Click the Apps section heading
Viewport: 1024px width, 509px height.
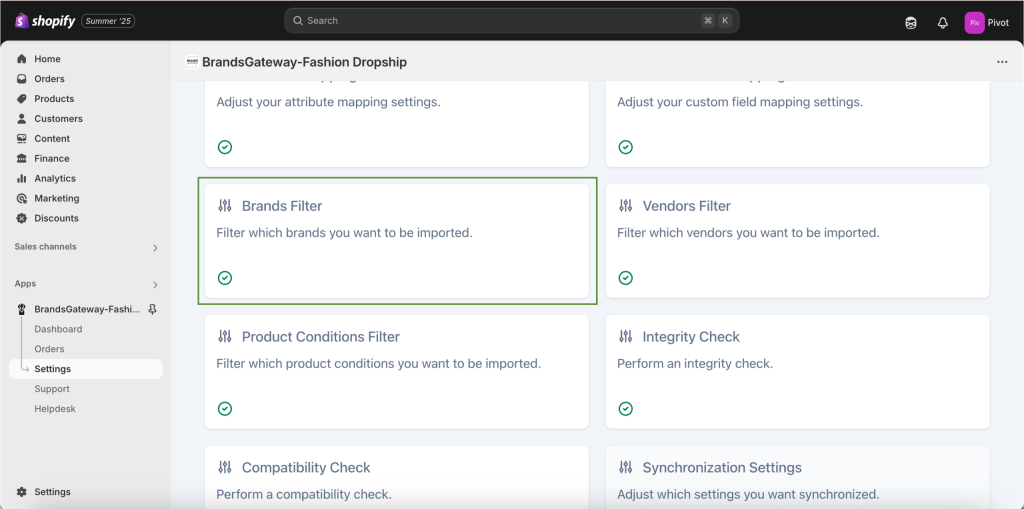point(25,284)
